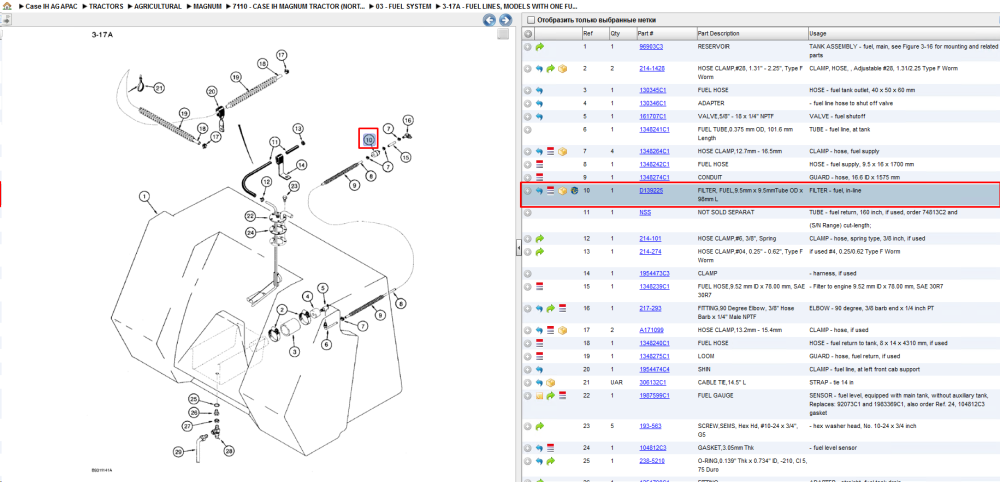The width and height of the screenshot is (1000, 482).
Task: Click yellow note icon in FUEL GAUGE row
Action: pos(540,395)
